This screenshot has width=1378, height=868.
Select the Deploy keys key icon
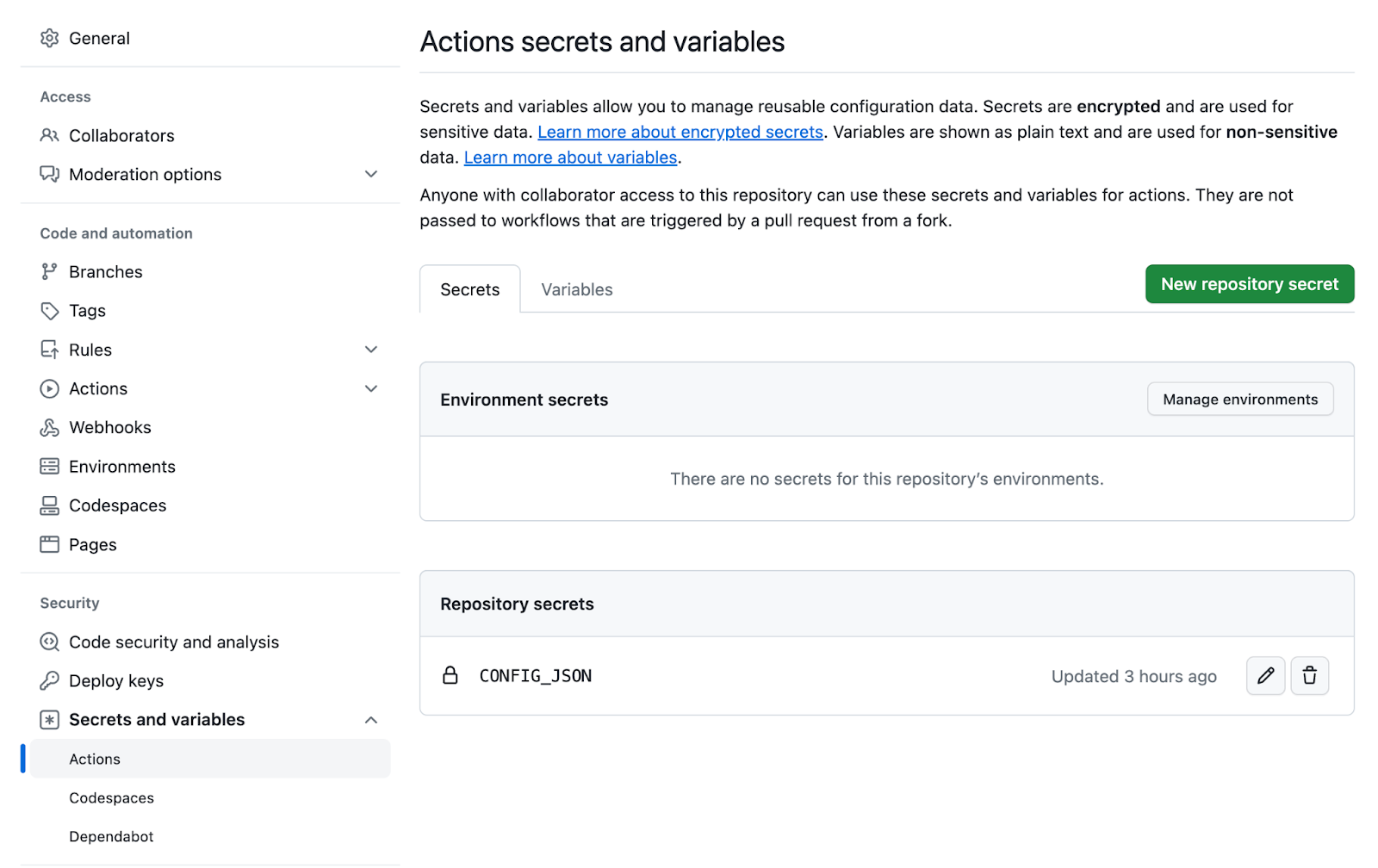coord(50,681)
